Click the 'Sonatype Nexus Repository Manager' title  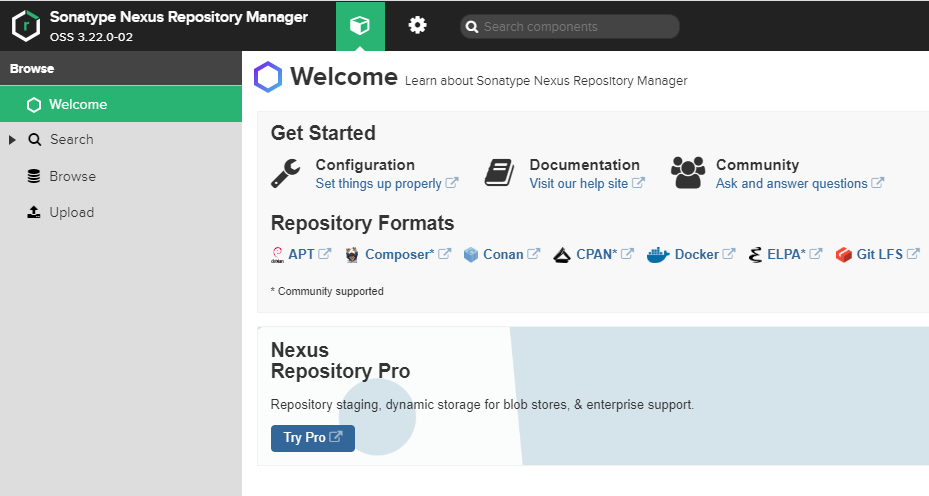(x=179, y=17)
